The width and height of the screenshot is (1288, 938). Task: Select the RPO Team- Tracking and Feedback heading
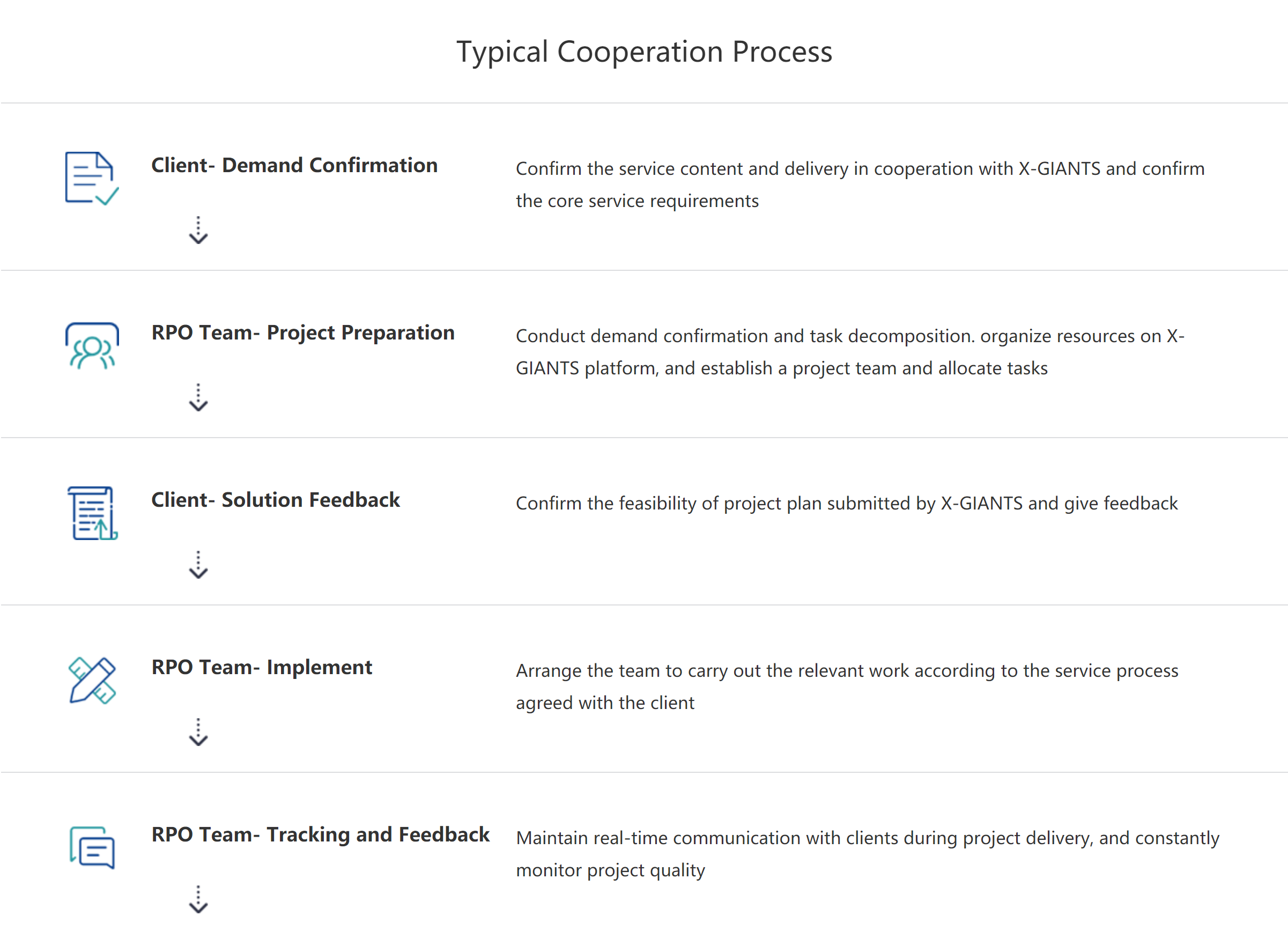[320, 835]
